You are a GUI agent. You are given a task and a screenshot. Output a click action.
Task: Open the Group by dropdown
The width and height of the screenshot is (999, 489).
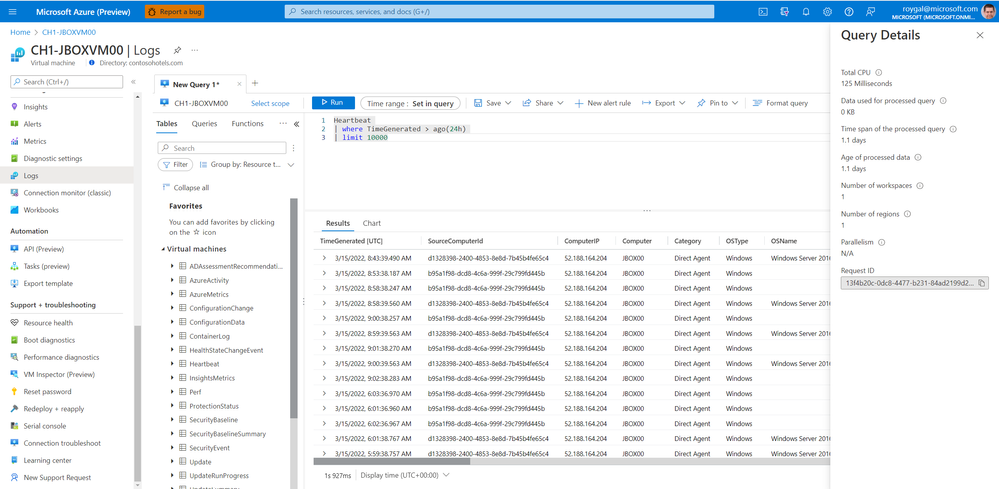[247, 165]
